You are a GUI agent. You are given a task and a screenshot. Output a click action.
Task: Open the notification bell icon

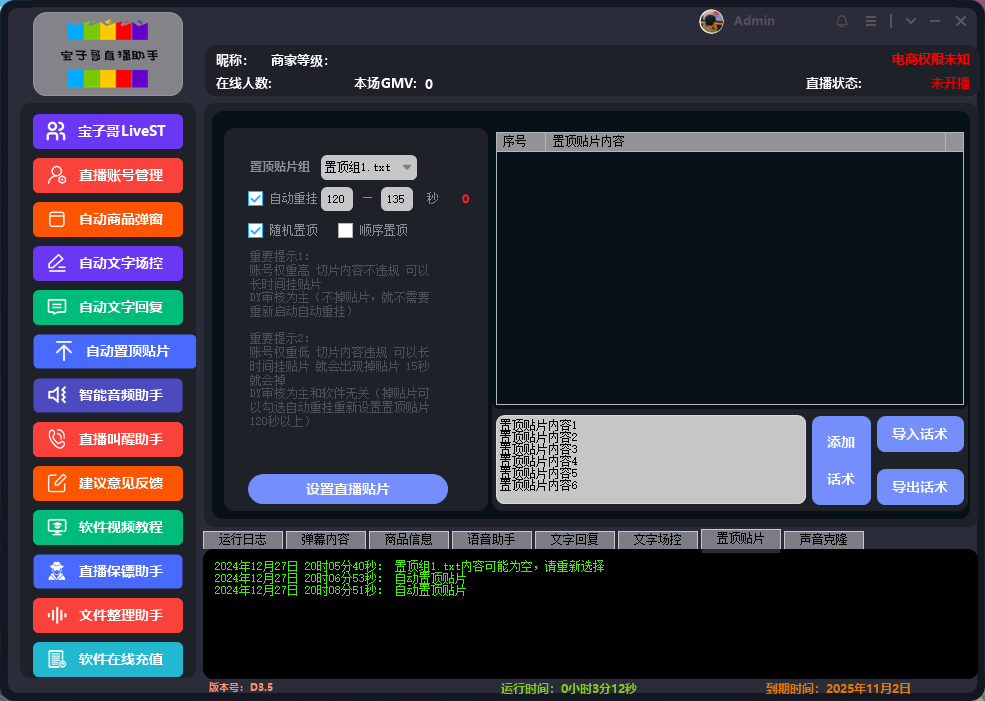pos(841,20)
